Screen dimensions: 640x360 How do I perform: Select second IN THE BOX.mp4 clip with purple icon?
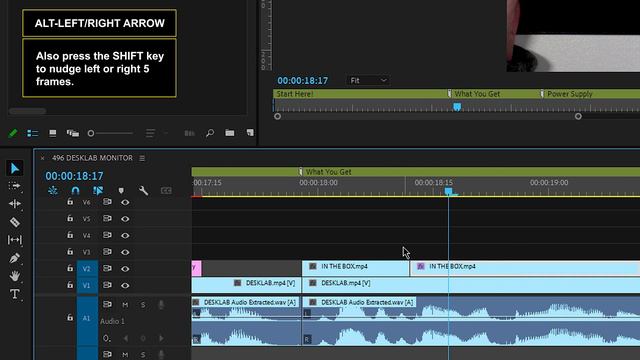(x=525, y=268)
